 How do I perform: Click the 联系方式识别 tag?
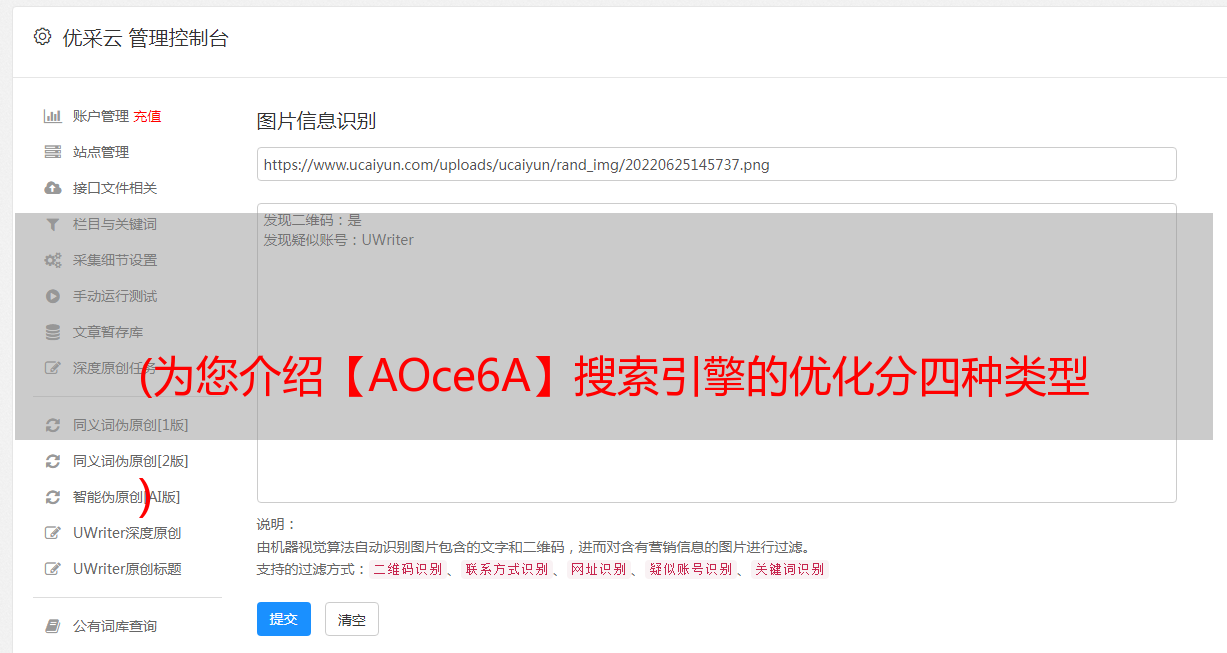click(x=506, y=569)
